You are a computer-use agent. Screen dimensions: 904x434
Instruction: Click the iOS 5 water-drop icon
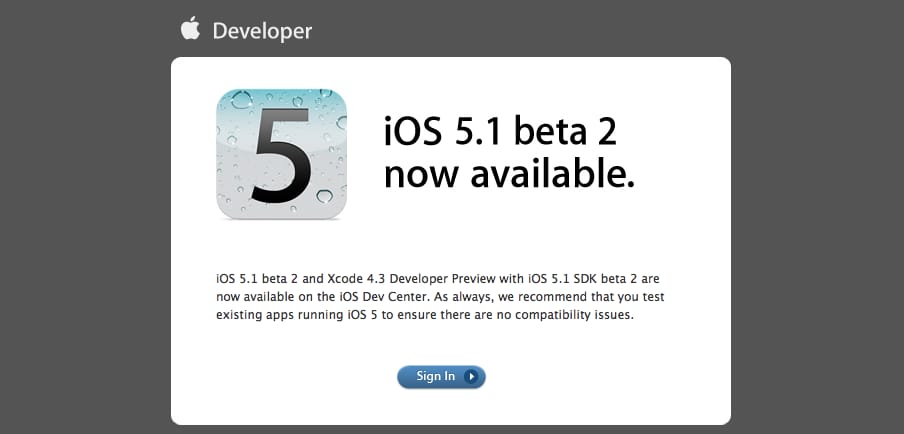(x=282, y=154)
